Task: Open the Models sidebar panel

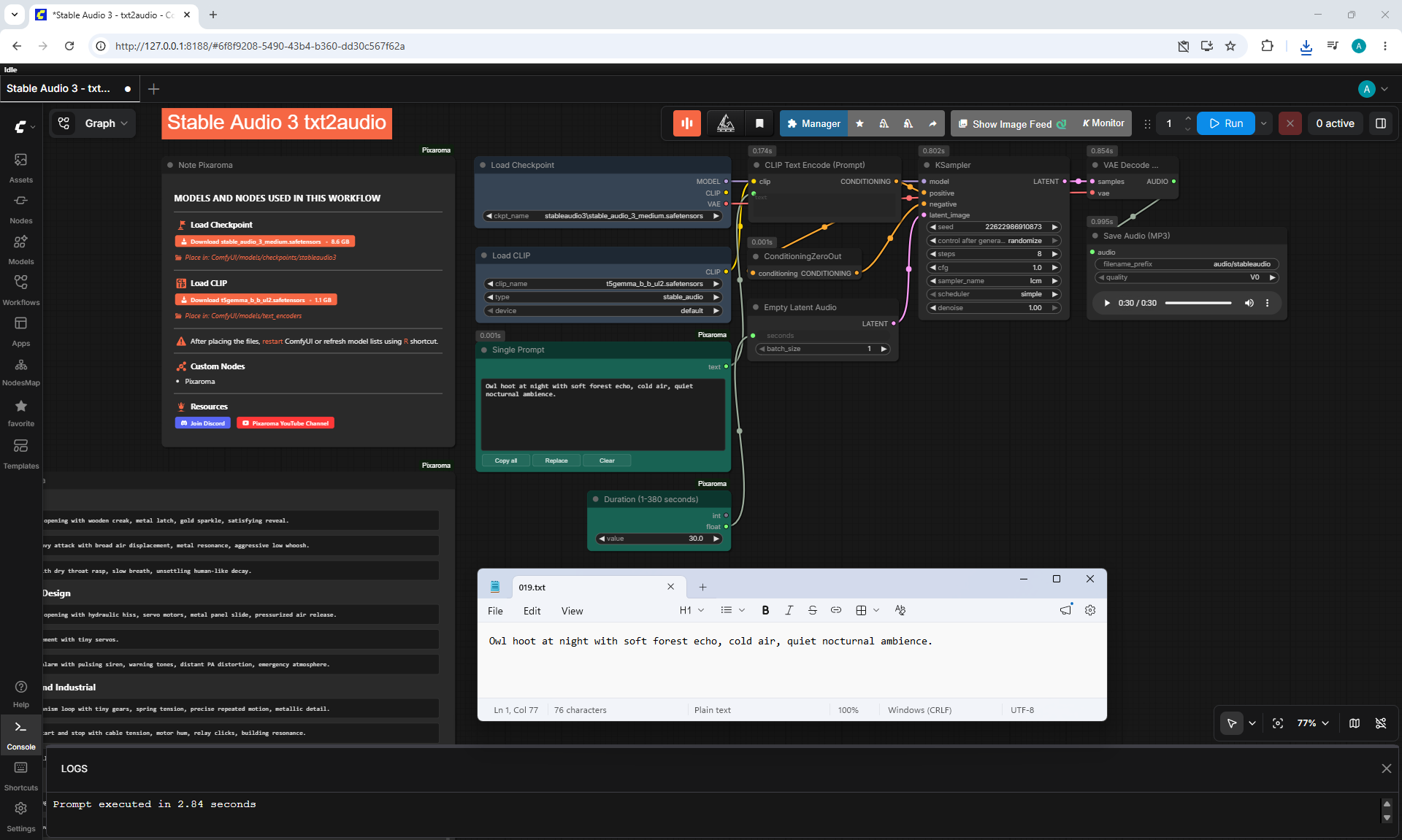Action: point(20,249)
